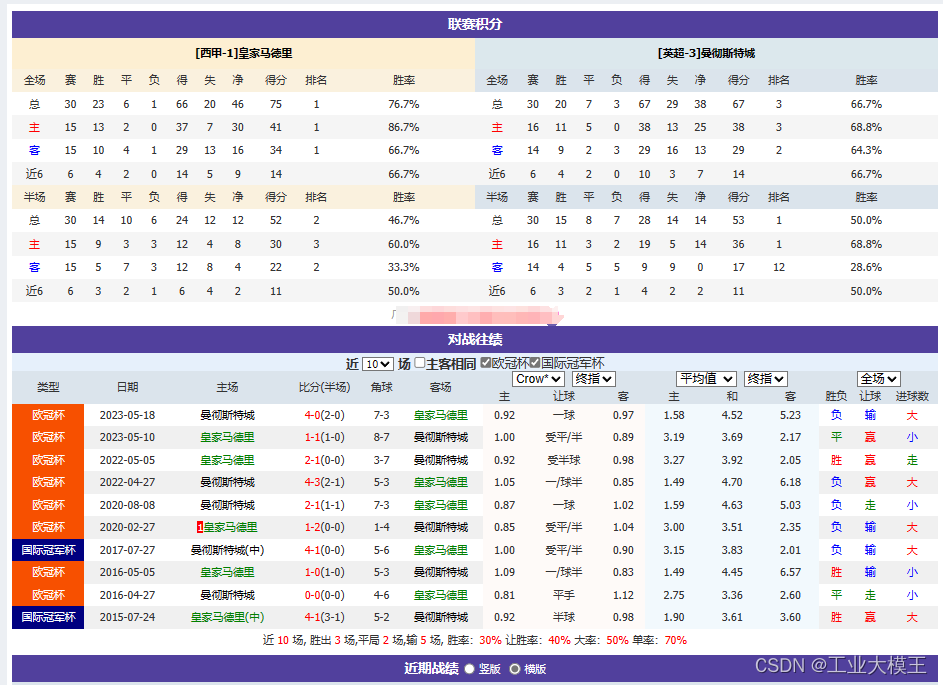
Task: Click the 胜 result on 2022-05-05 row
Action: tap(836, 460)
